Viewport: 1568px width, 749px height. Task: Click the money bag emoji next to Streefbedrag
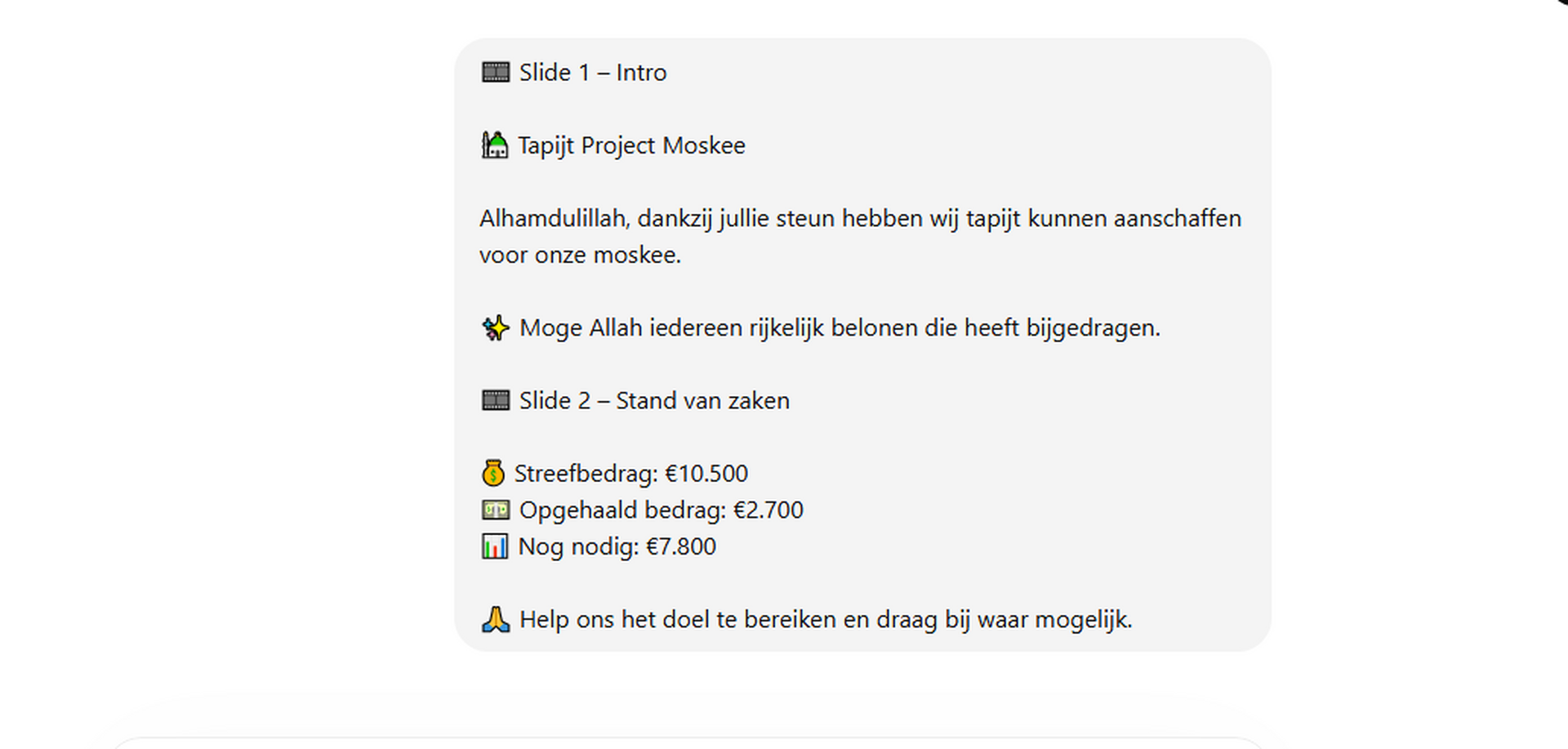pos(493,473)
